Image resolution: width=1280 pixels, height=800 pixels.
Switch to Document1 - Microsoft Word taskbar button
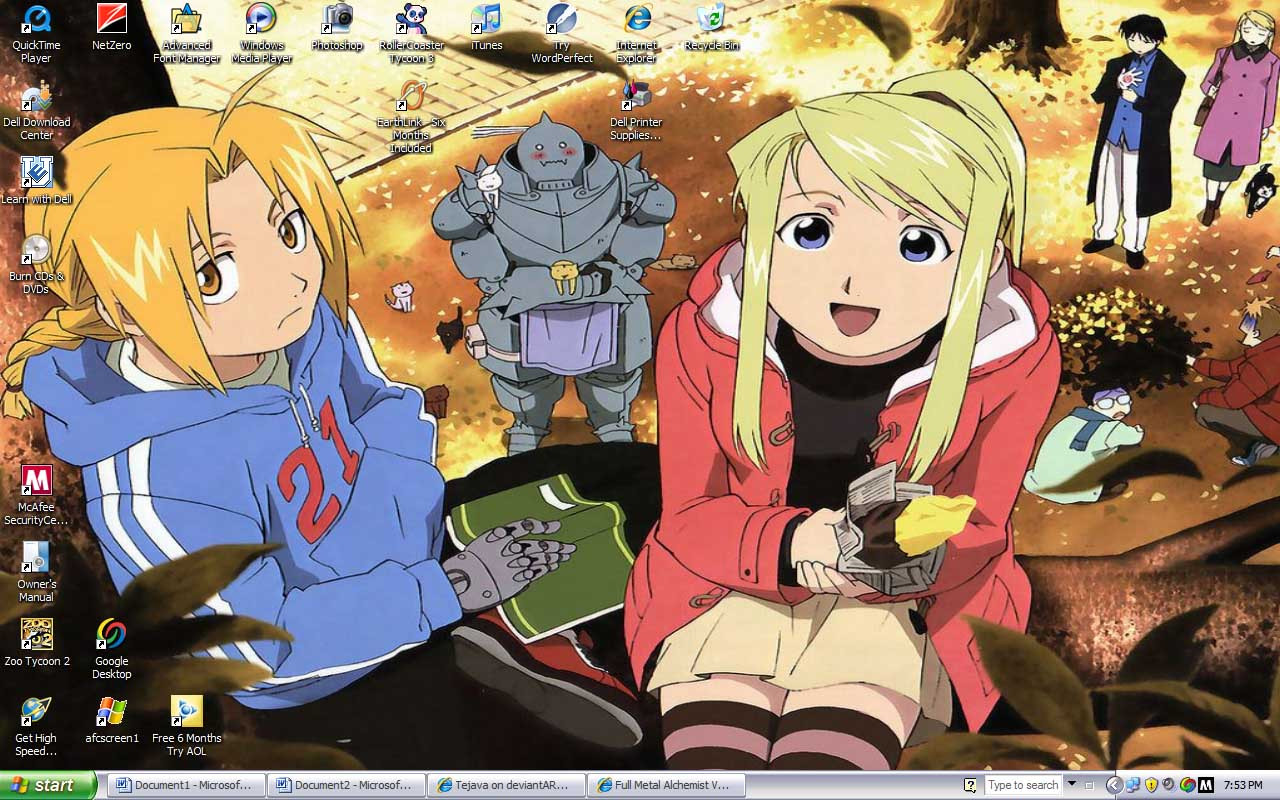(x=187, y=785)
